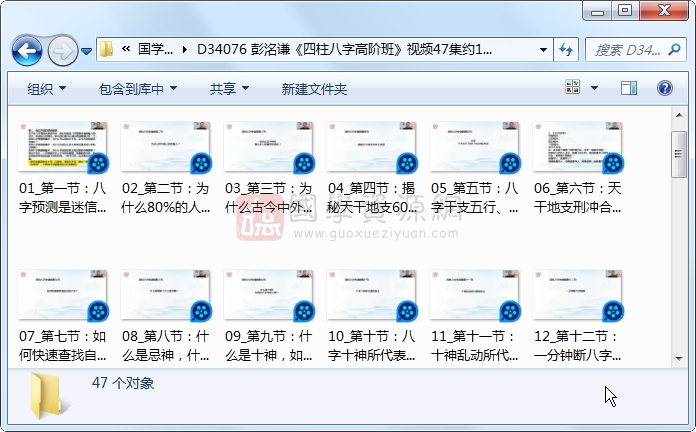Click the scrollbar up arrow
This screenshot has height=432, width=696.
(x=679, y=115)
